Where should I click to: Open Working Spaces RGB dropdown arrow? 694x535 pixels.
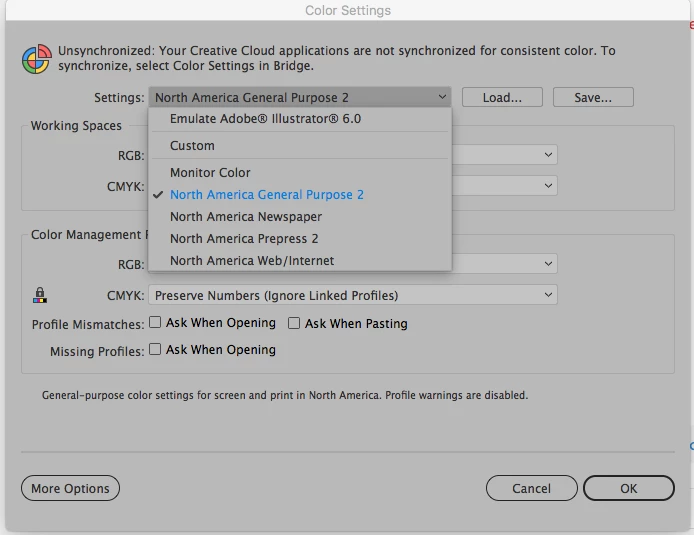point(548,155)
